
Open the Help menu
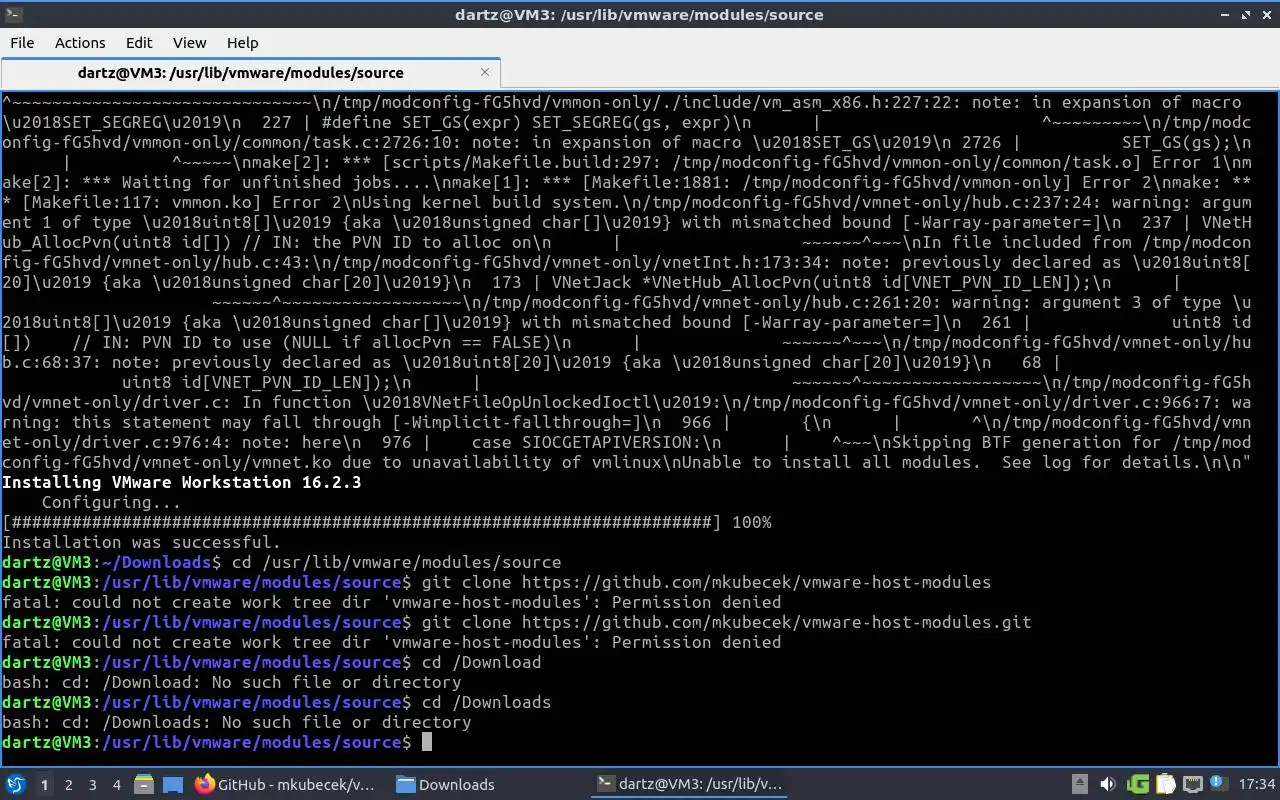[242, 42]
